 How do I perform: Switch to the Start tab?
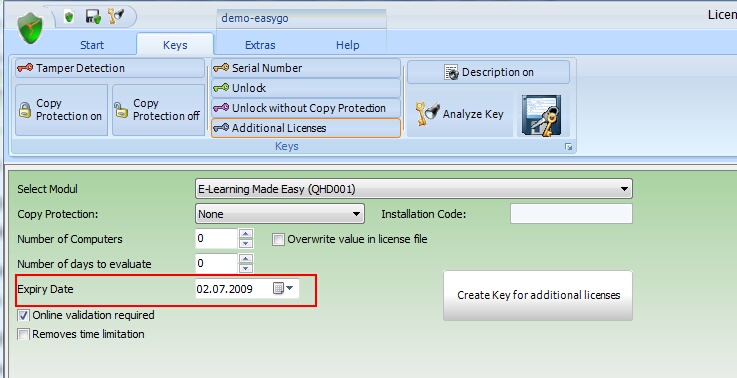tap(92, 45)
